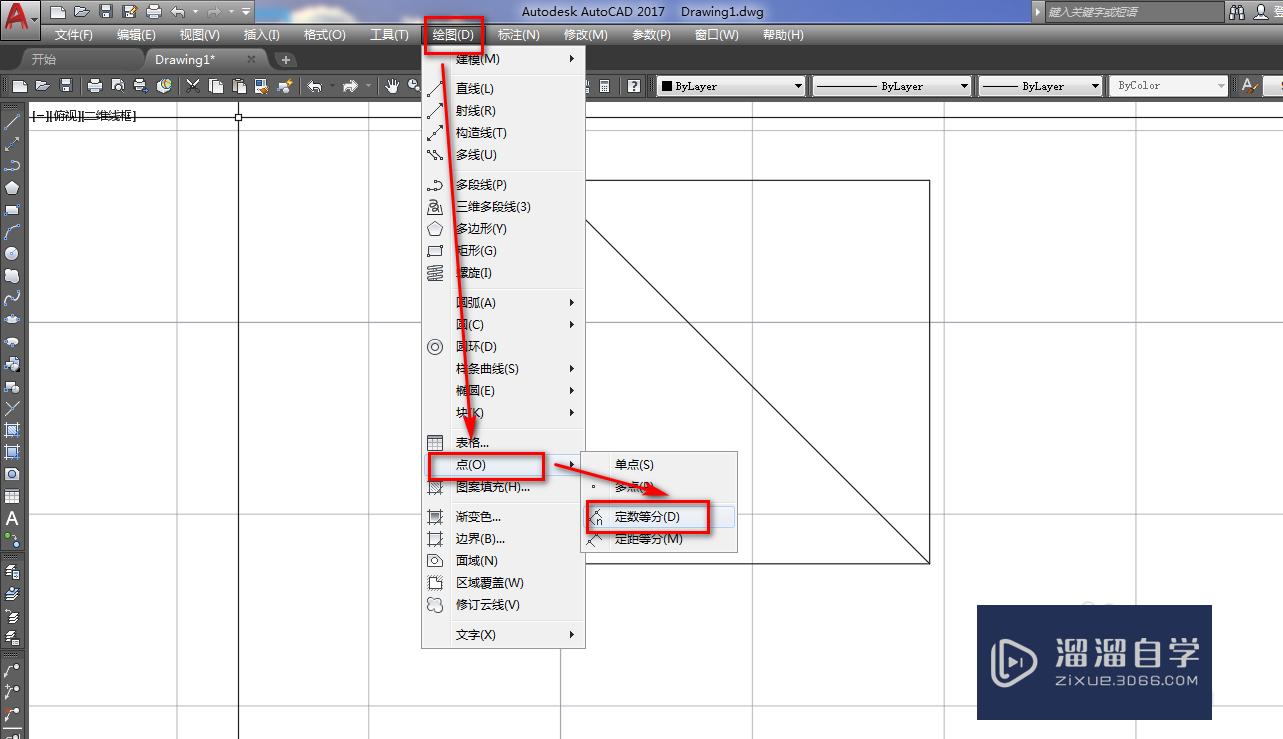
Task: Choose 表格... from the draw menu
Action: point(503,443)
